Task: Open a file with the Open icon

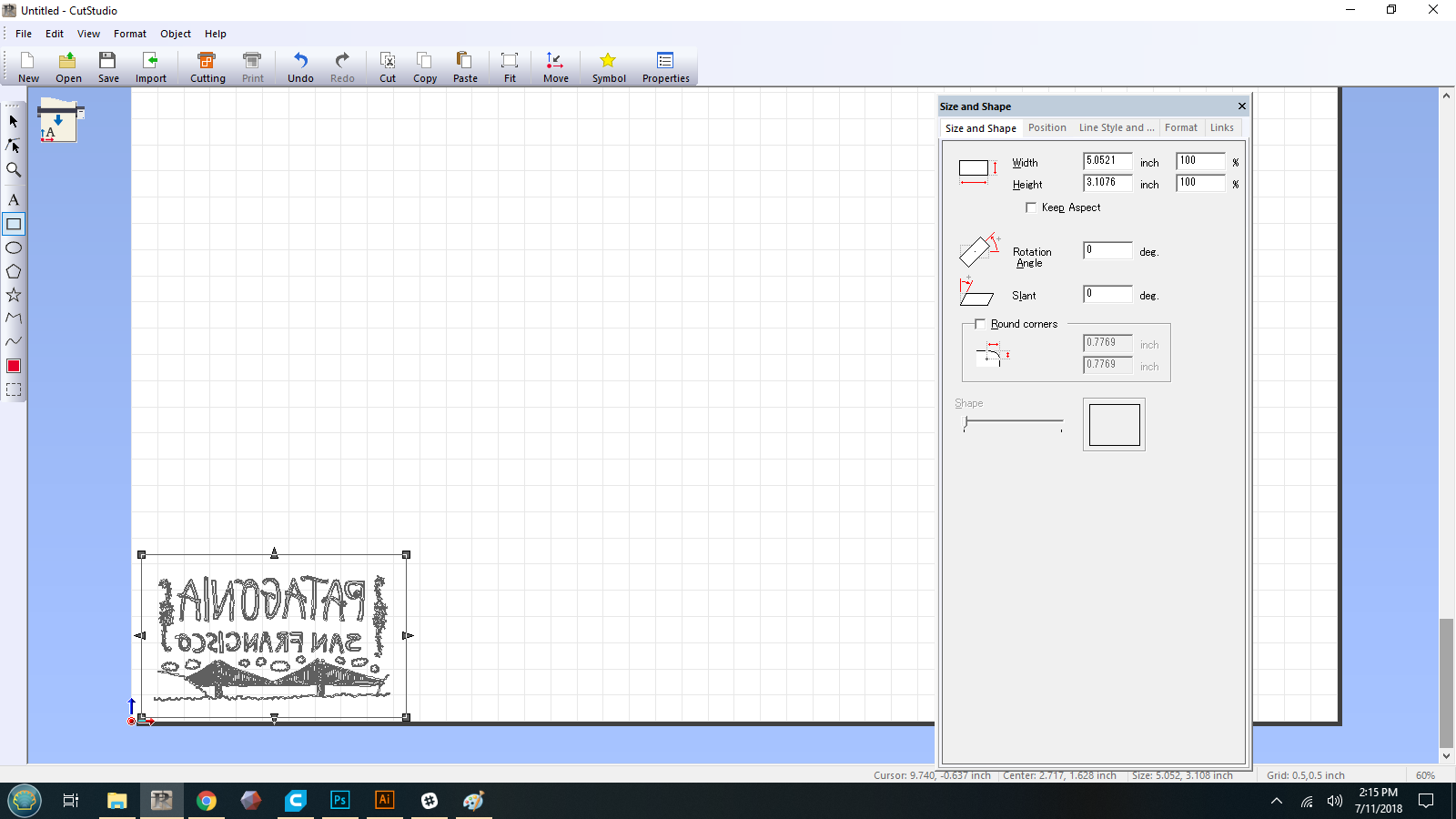Action: 68,67
